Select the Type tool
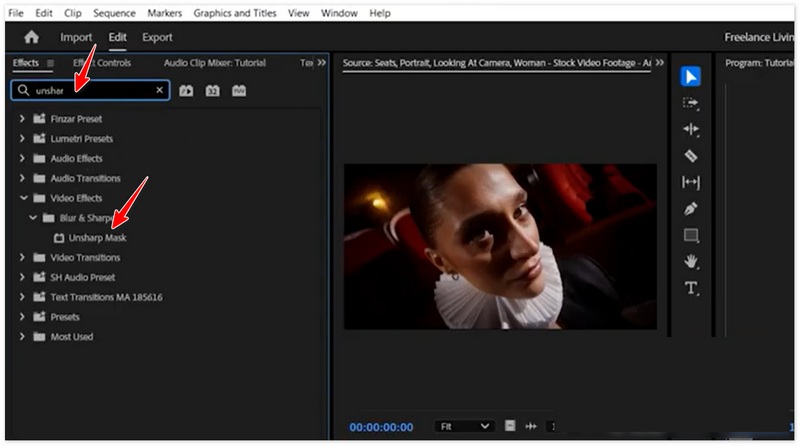This screenshot has height=446, width=800. click(x=690, y=288)
